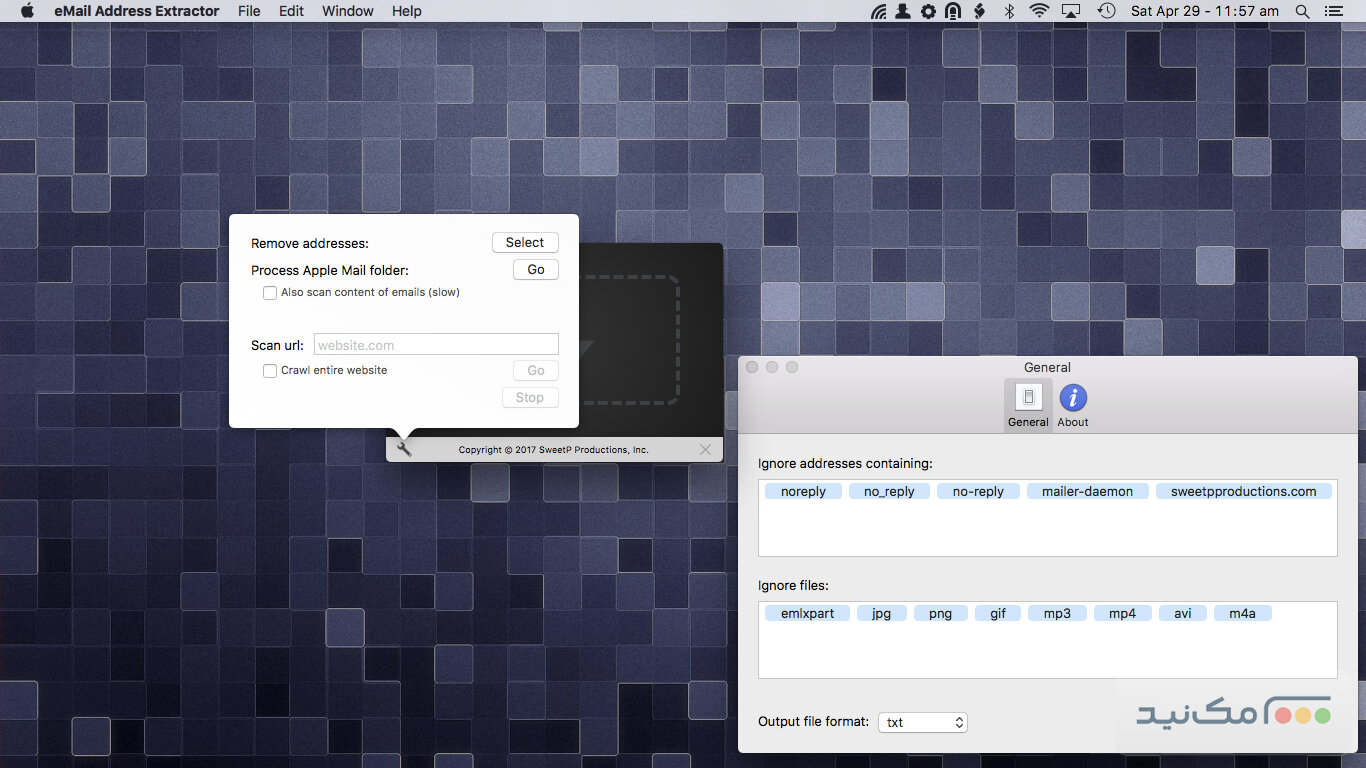The image size is (1366, 768).
Task: Click the Bluetooth menu bar icon
Action: 1009,11
